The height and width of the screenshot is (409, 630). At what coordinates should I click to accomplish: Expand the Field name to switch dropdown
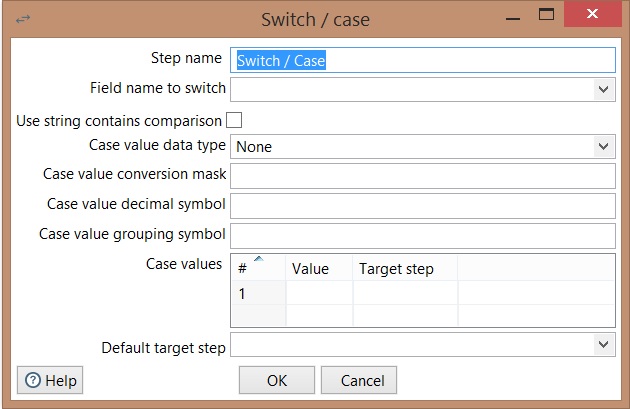click(x=603, y=89)
